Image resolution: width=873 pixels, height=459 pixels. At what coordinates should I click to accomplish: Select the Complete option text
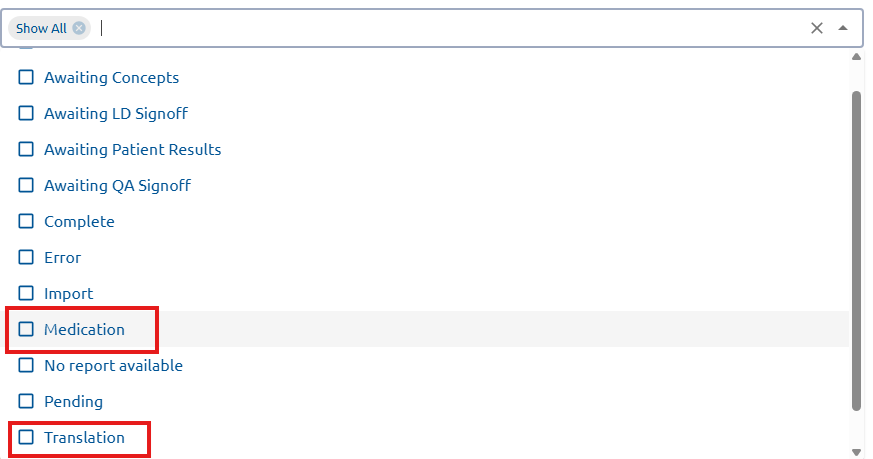[79, 221]
